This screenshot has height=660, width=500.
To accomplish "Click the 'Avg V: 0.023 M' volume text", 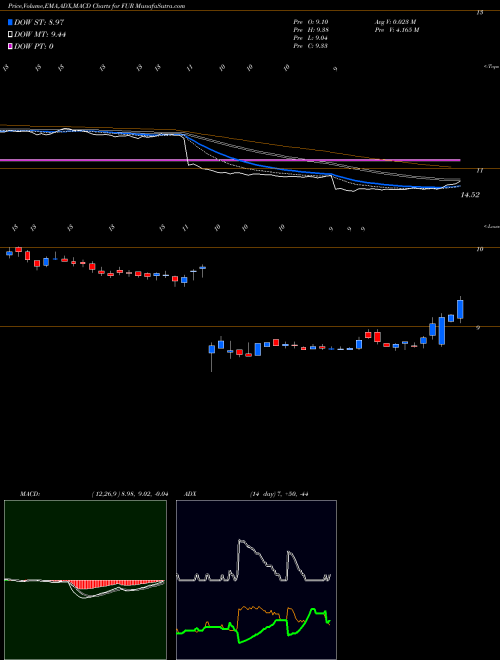I will (396, 22).
